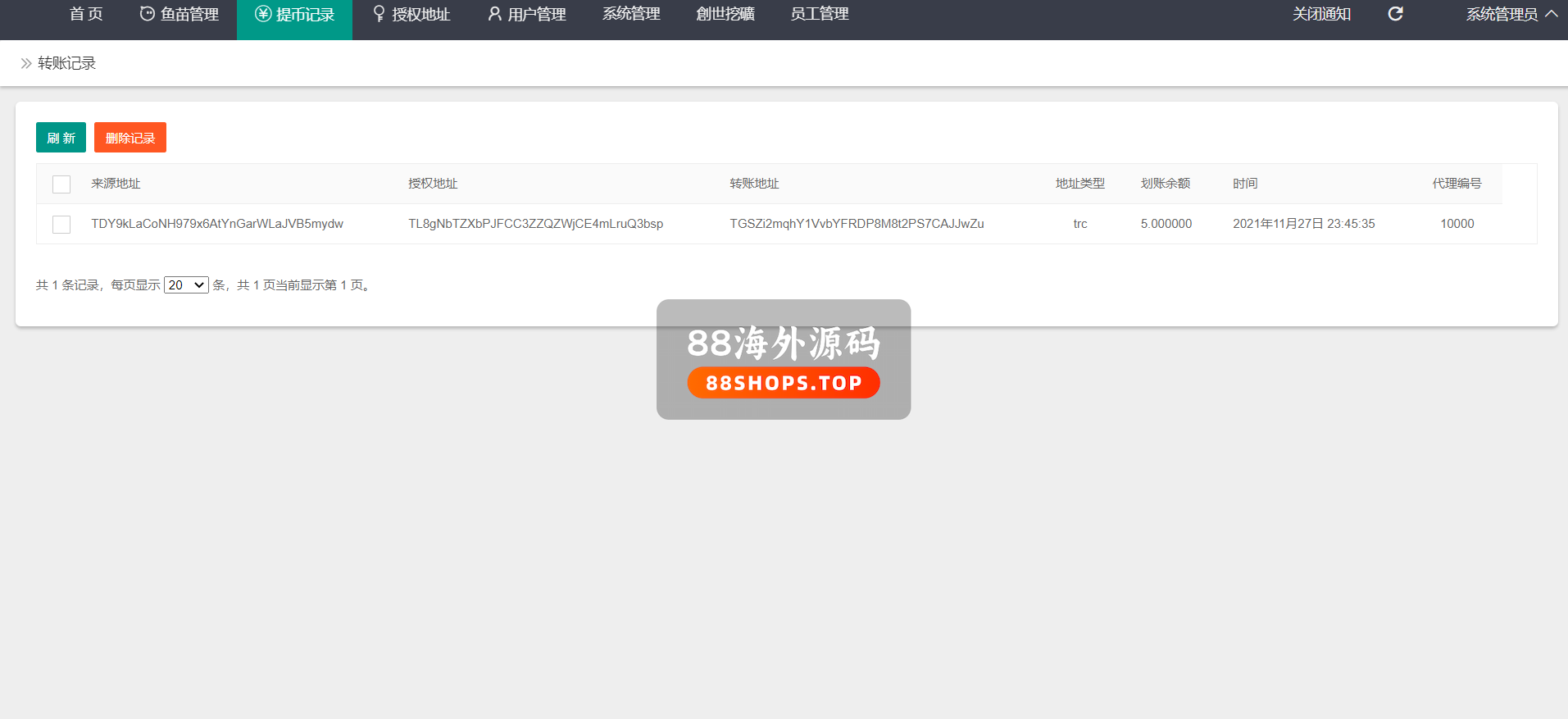Screen dimensions: 1568x719
Task: Go to the 首页 tab
Action: pyautogui.click(x=86, y=14)
